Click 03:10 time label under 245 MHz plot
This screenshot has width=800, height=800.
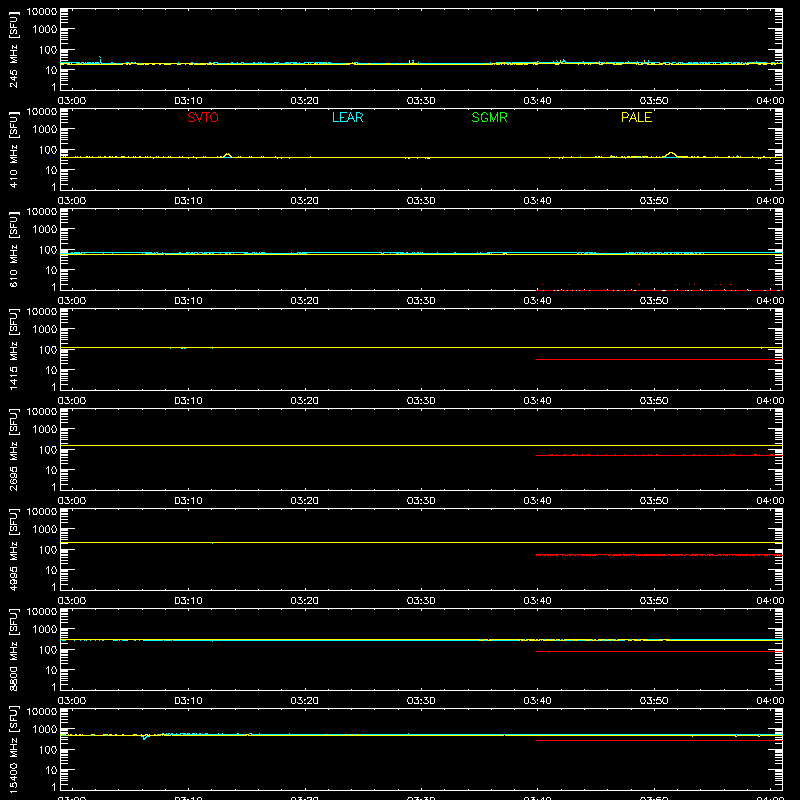click(x=188, y=101)
